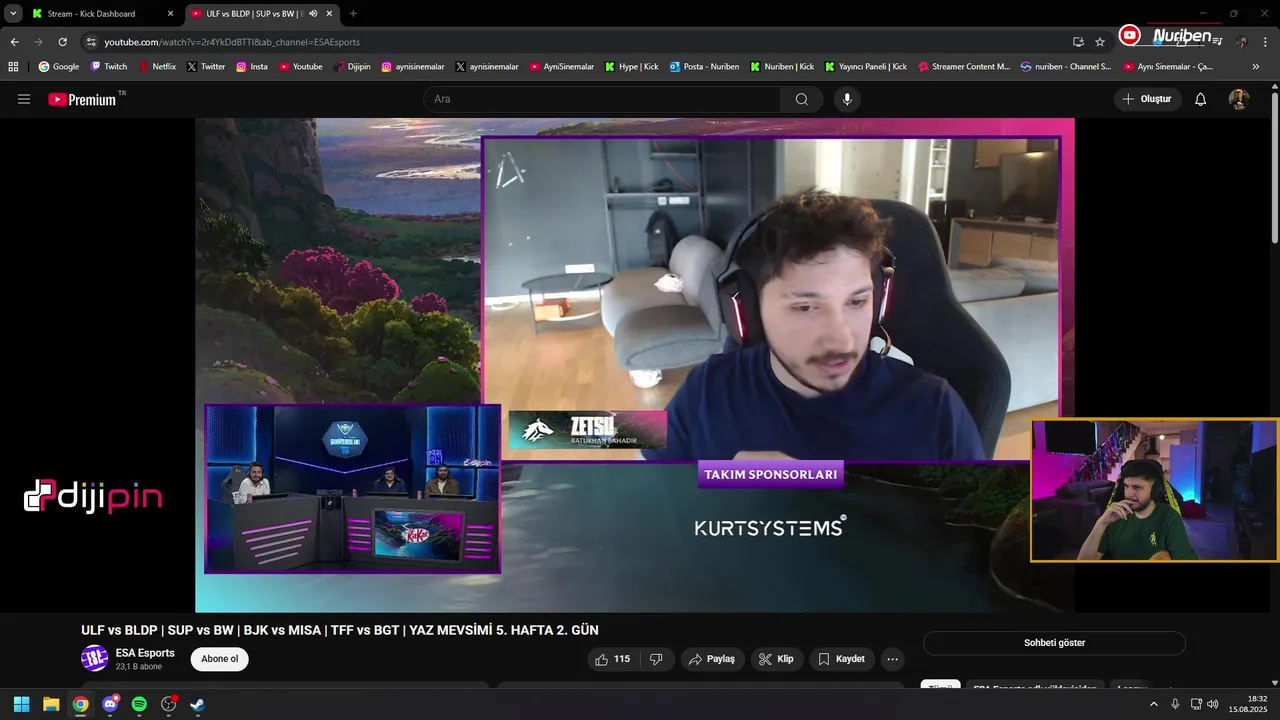Image resolution: width=1280 pixels, height=720 pixels.
Task: Click Abone ol subscribe button
Action: click(220, 659)
